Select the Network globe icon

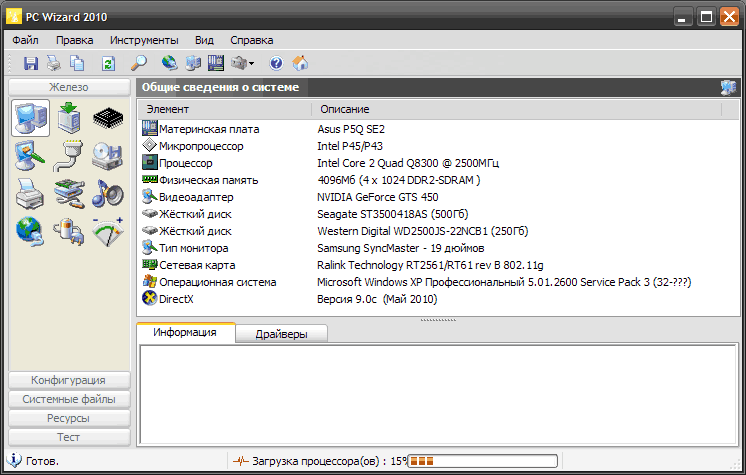pos(29,232)
